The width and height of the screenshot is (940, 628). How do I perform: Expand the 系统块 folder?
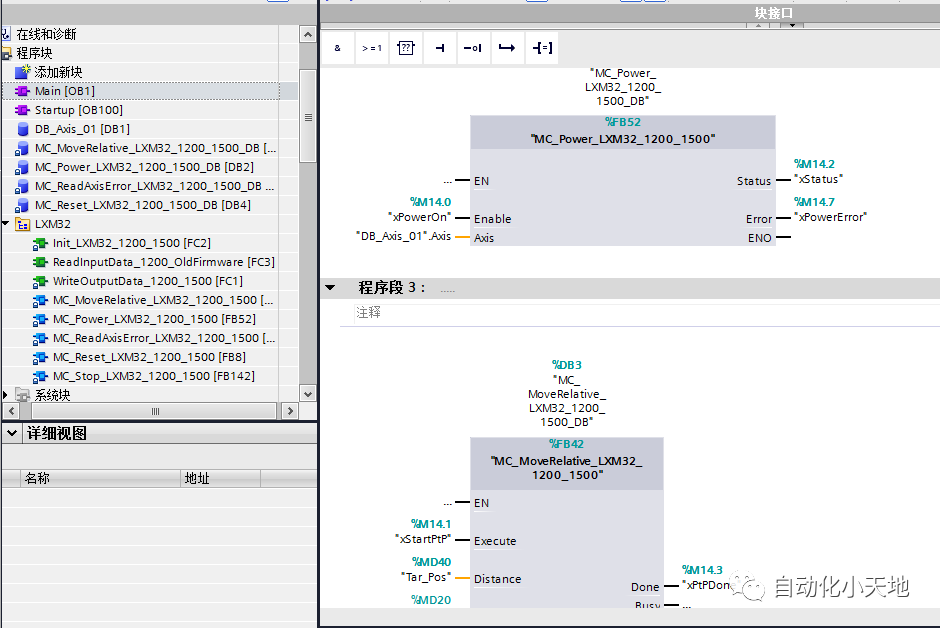pyautogui.click(x=7, y=395)
